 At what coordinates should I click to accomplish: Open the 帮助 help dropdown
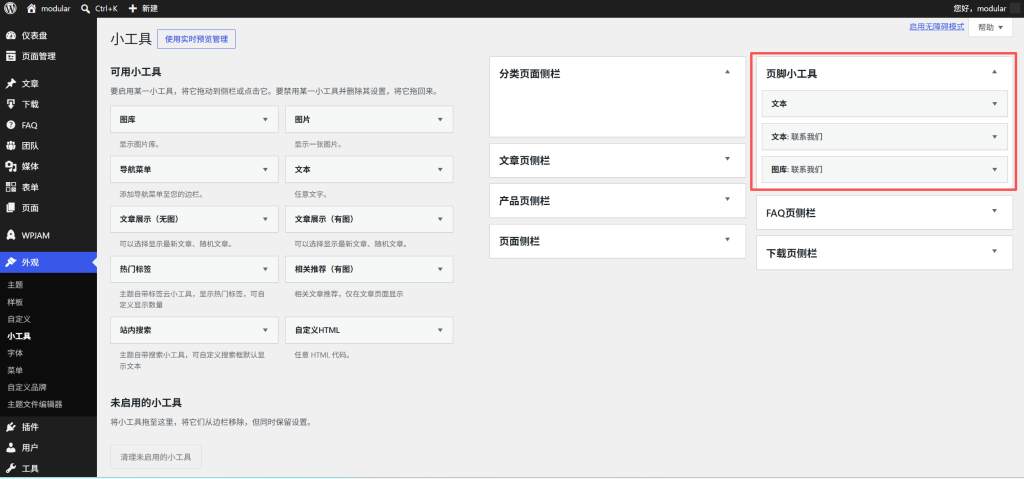tap(991, 27)
